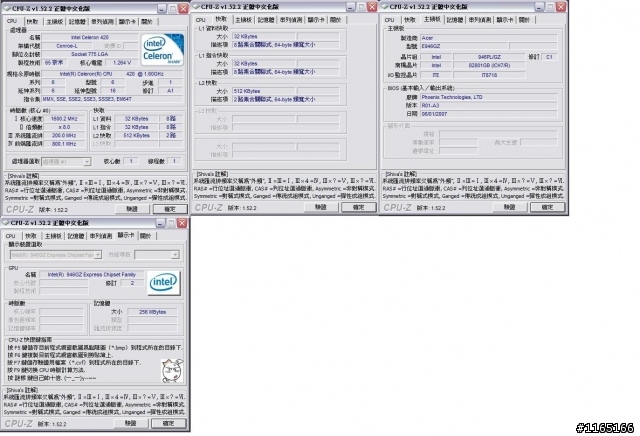The image size is (640, 436).
Task: Go to the 關於 tab in the graphics window
Action: coord(146,236)
